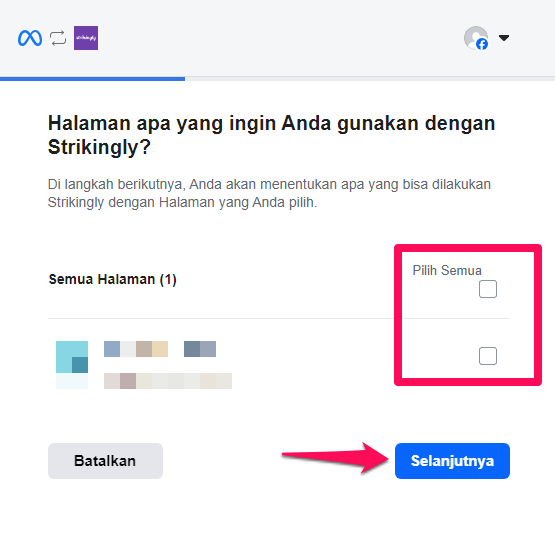Click the gray unfilled progress bar portion
Screen dimensions: 555x538
[x=370, y=79]
